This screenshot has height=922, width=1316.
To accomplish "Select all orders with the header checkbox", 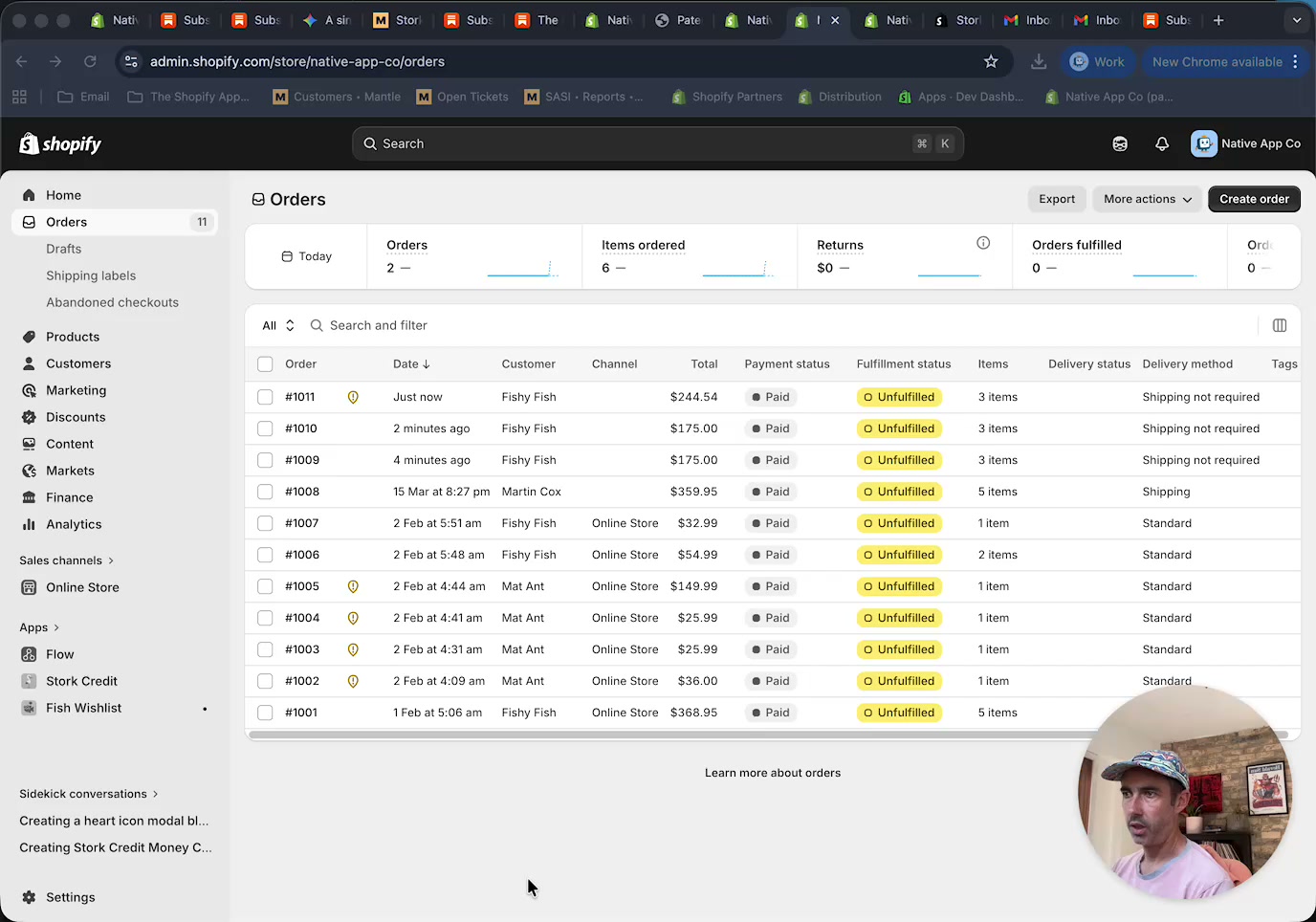I will pos(265,363).
